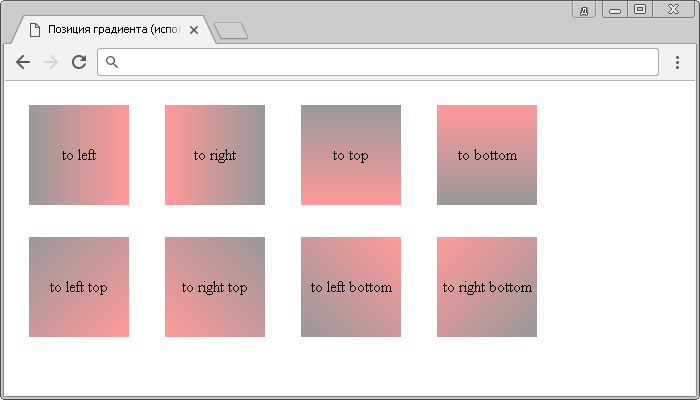Click the page icon on the tab
Image resolution: width=700 pixels, height=400 pixels.
(x=35, y=30)
